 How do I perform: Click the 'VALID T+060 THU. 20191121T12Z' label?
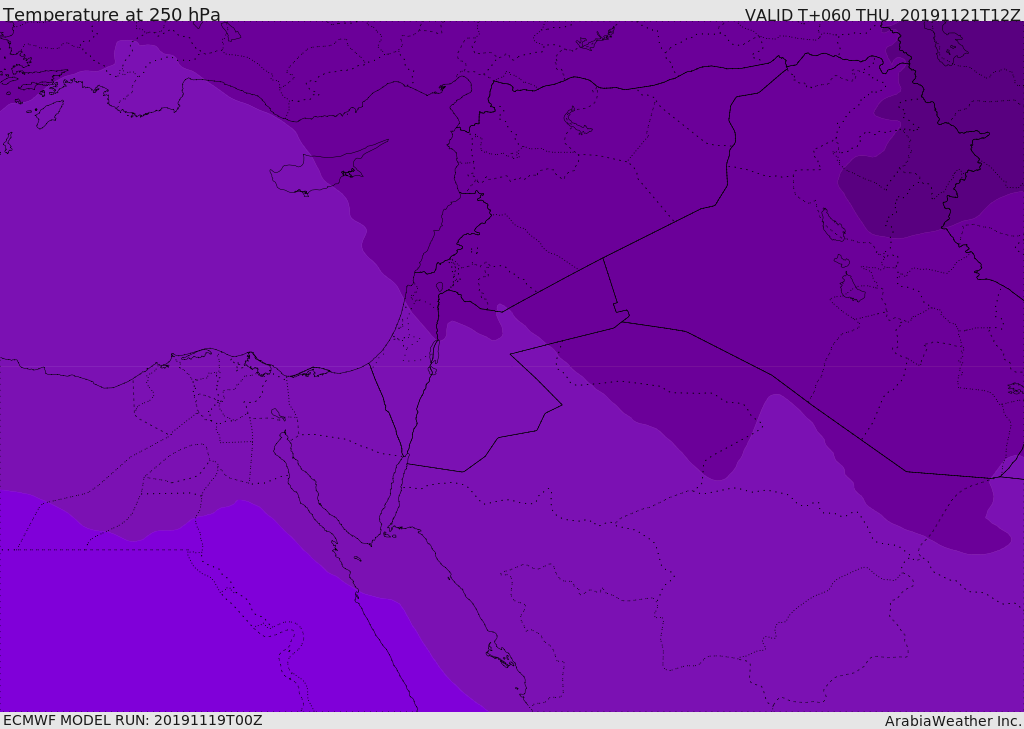[882, 14]
